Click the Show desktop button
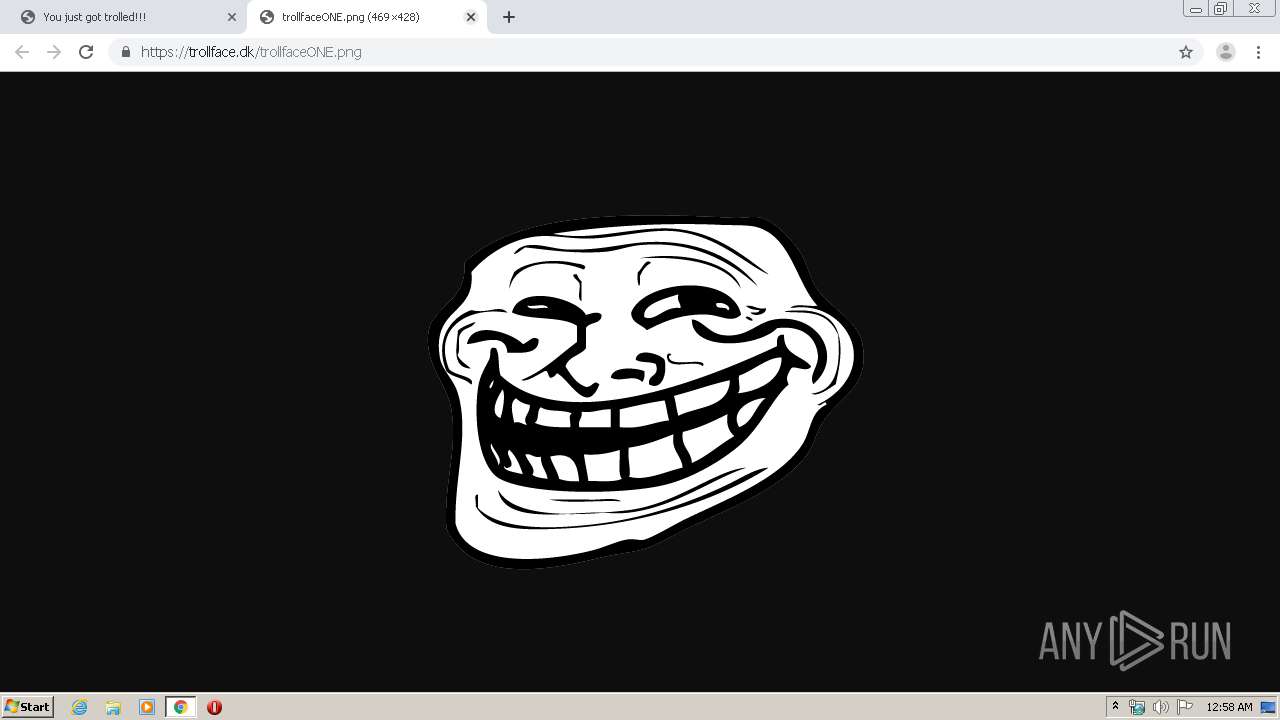Viewport: 1280px width, 720px height. (1269, 707)
